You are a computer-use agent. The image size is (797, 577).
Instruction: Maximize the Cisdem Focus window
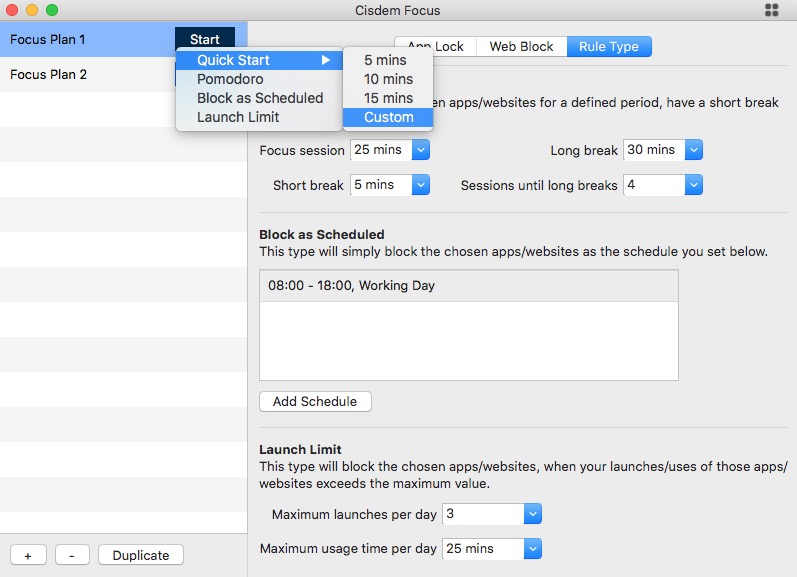point(52,10)
